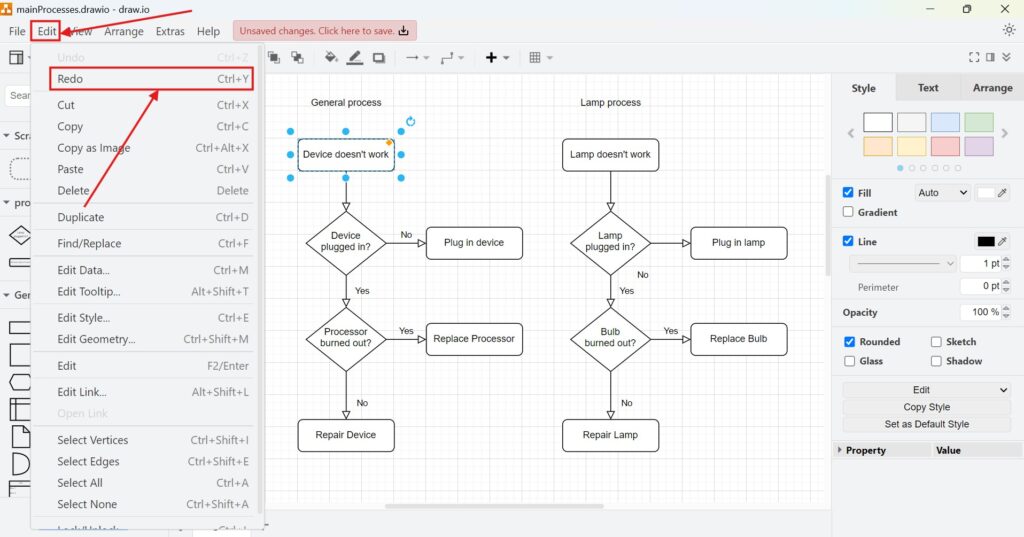Open the Fill type Auto dropdown
1024x537 pixels.
(942, 193)
